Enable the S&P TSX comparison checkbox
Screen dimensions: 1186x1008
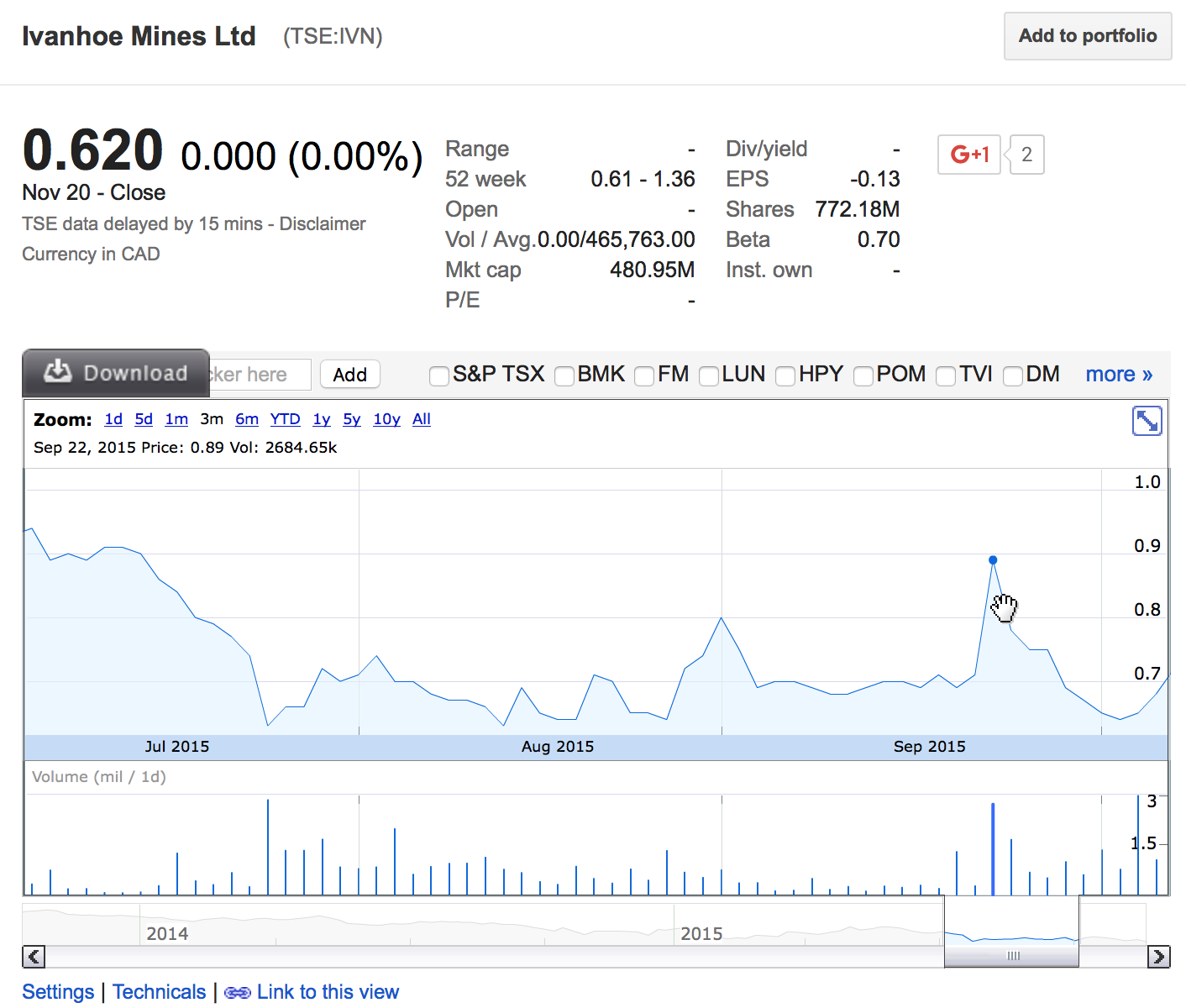[x=438, y=375]
